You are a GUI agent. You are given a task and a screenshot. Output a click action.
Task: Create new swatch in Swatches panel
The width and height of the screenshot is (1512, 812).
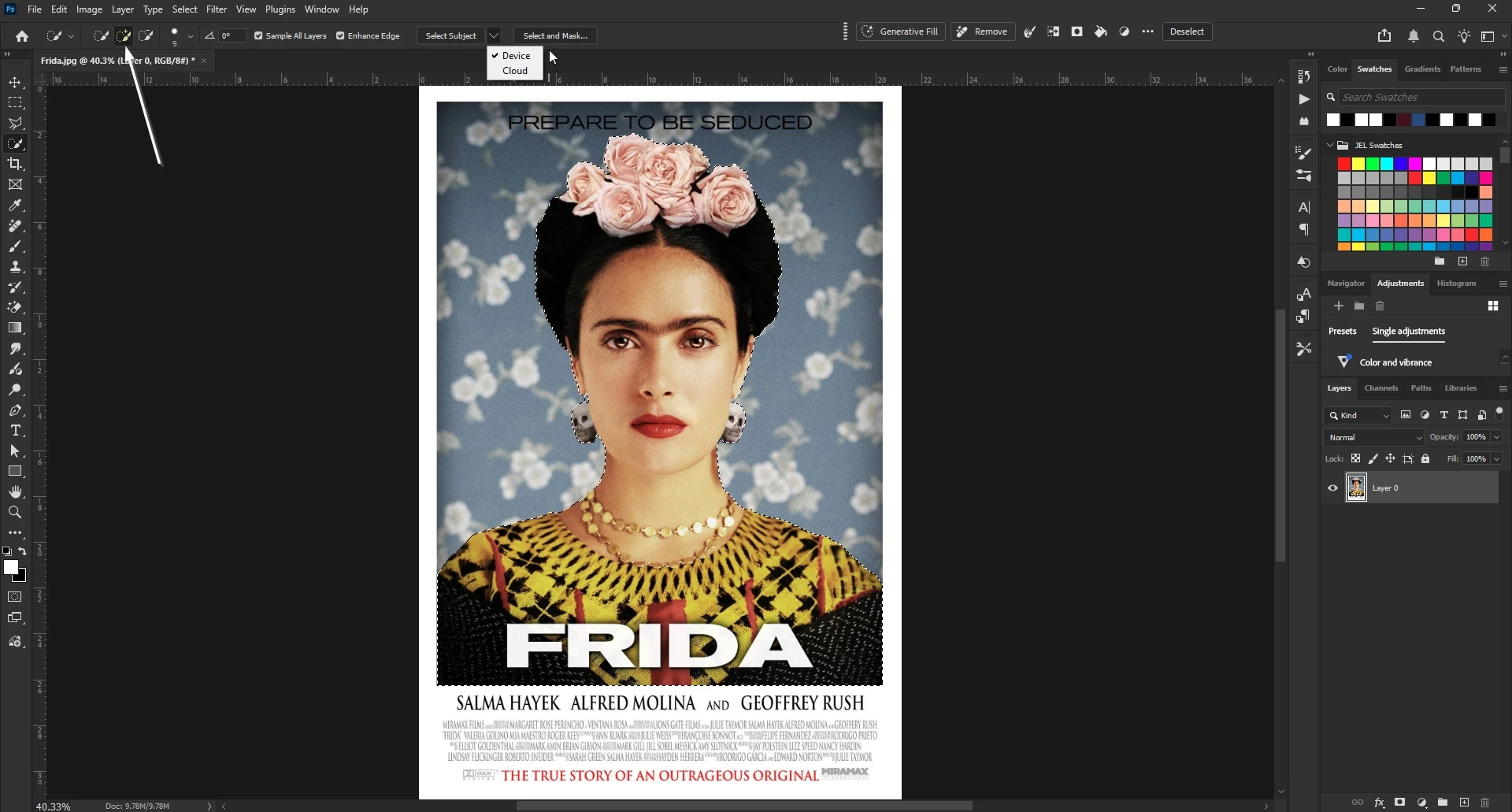click(x=1462, y=261)
